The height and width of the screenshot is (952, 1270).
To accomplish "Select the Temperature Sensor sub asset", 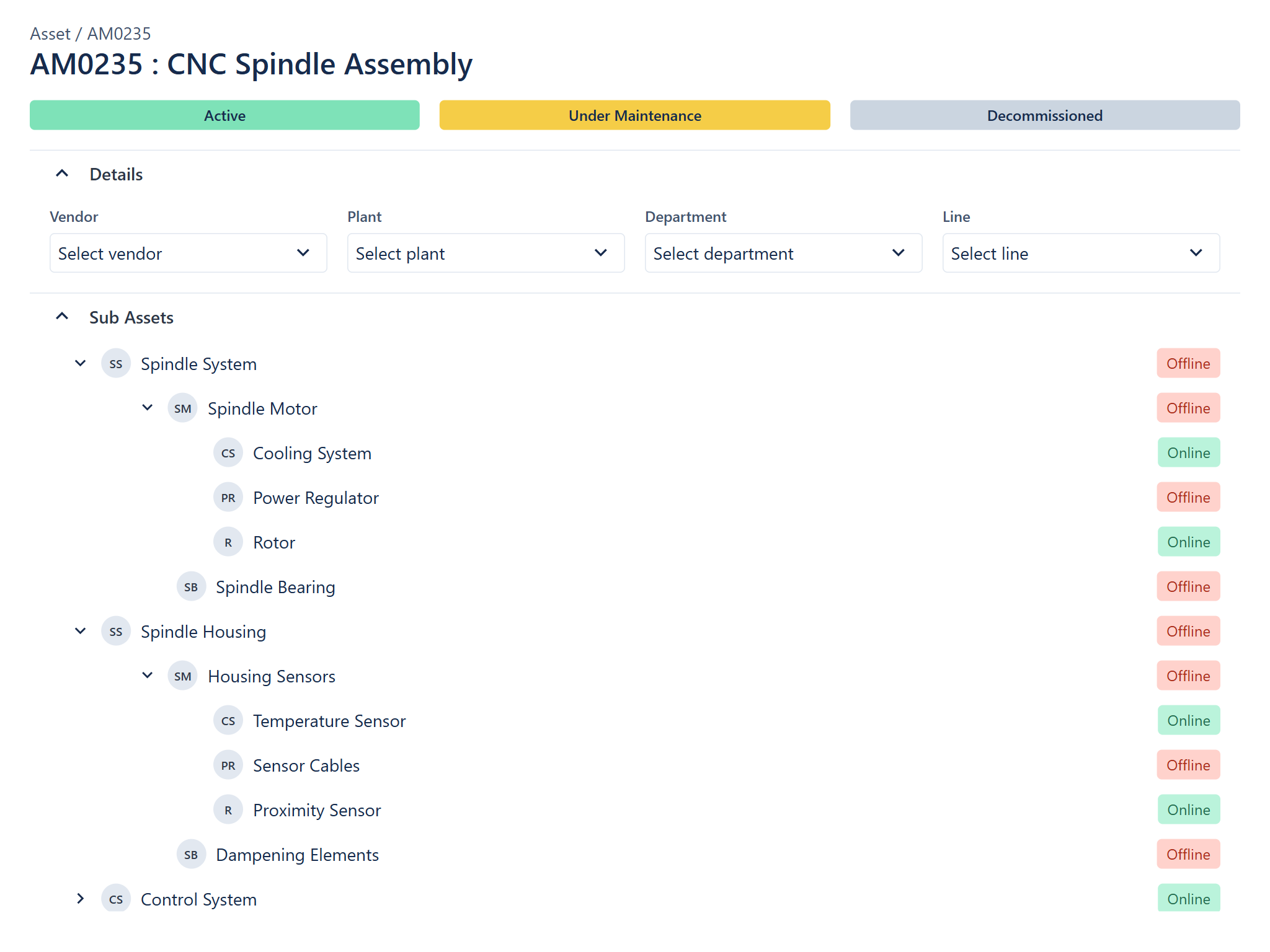I will pyautogui.click(x=329, y=721).
